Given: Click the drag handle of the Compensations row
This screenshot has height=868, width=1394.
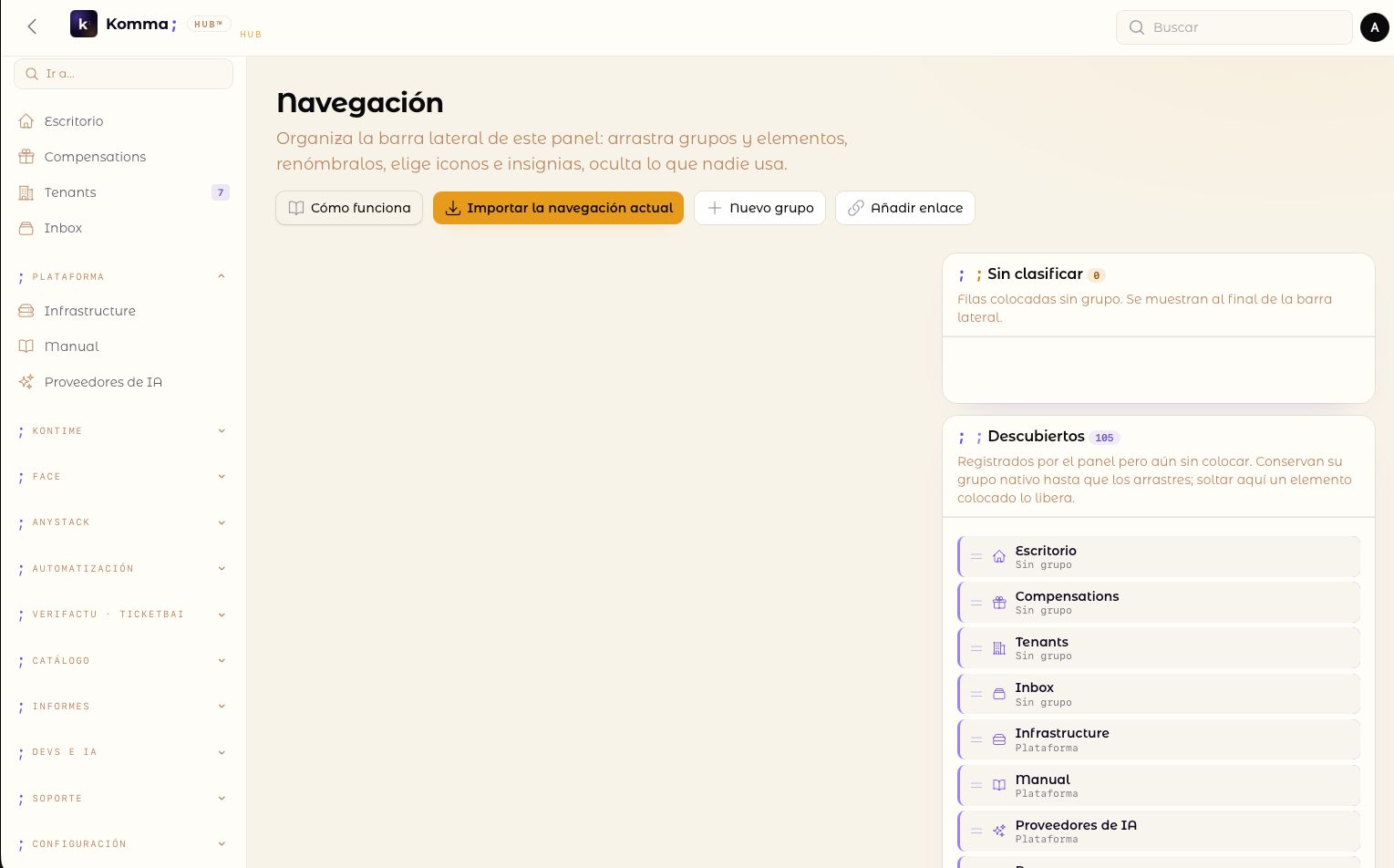Looking at the screenshot, I should point(976,603).
